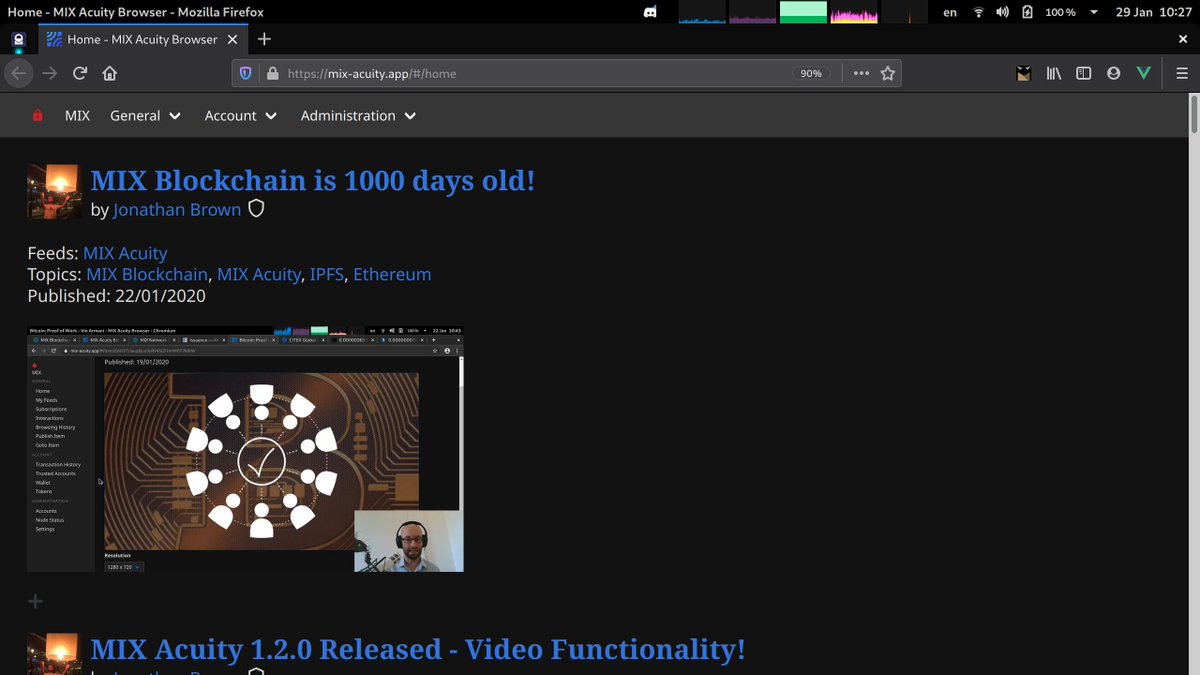The width and height of the screenshot is (1200, 675).
Task: Open the Ethereum topic link
Action: click(392, 274)
